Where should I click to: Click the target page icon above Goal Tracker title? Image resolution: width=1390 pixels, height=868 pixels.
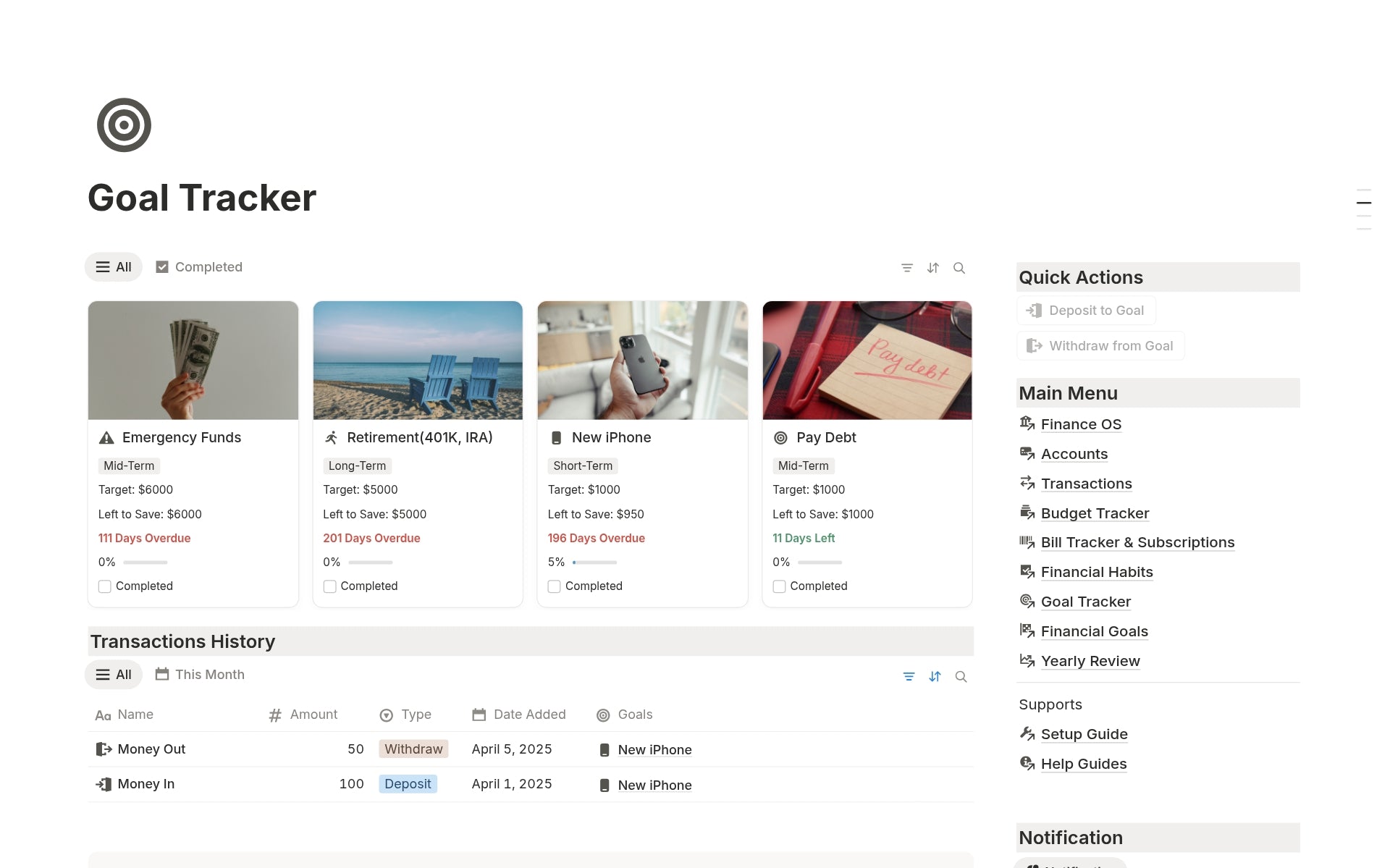(x=124, y=125)
